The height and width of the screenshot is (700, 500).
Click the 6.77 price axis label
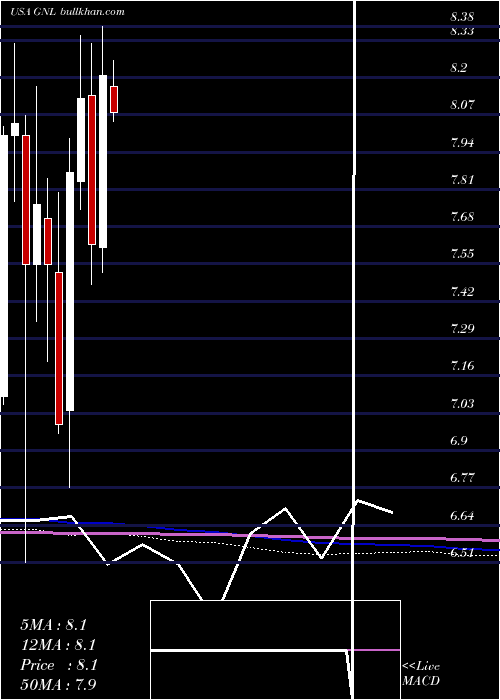click(462, 478)
